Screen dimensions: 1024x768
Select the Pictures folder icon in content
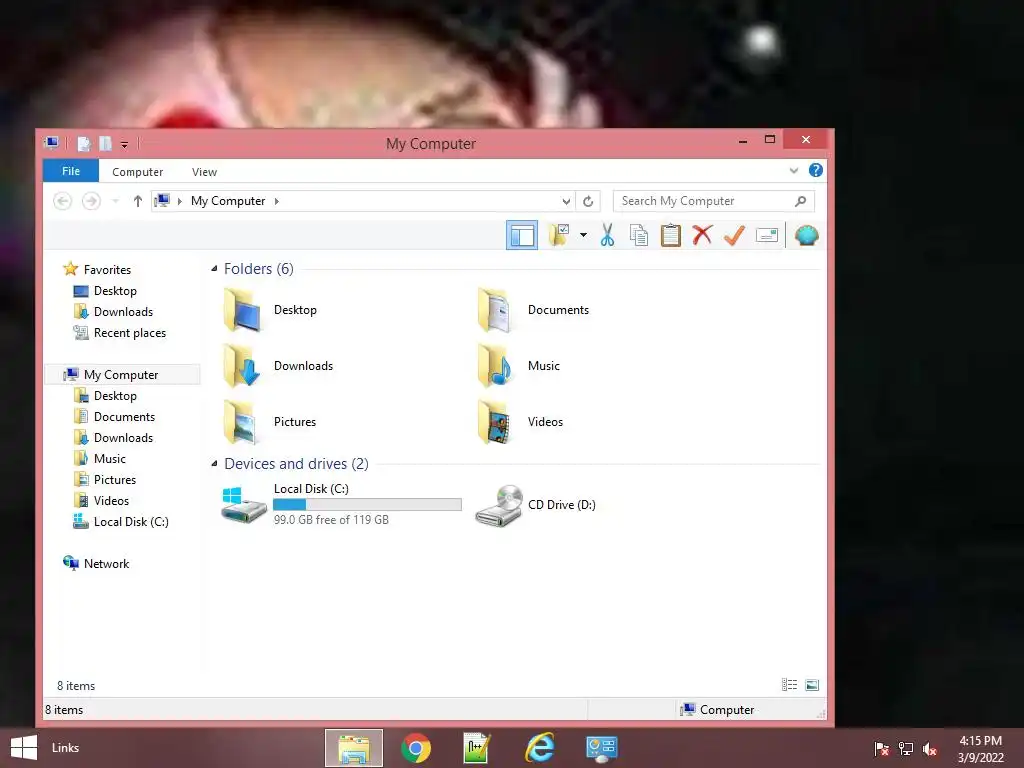(x=242, y=422)
